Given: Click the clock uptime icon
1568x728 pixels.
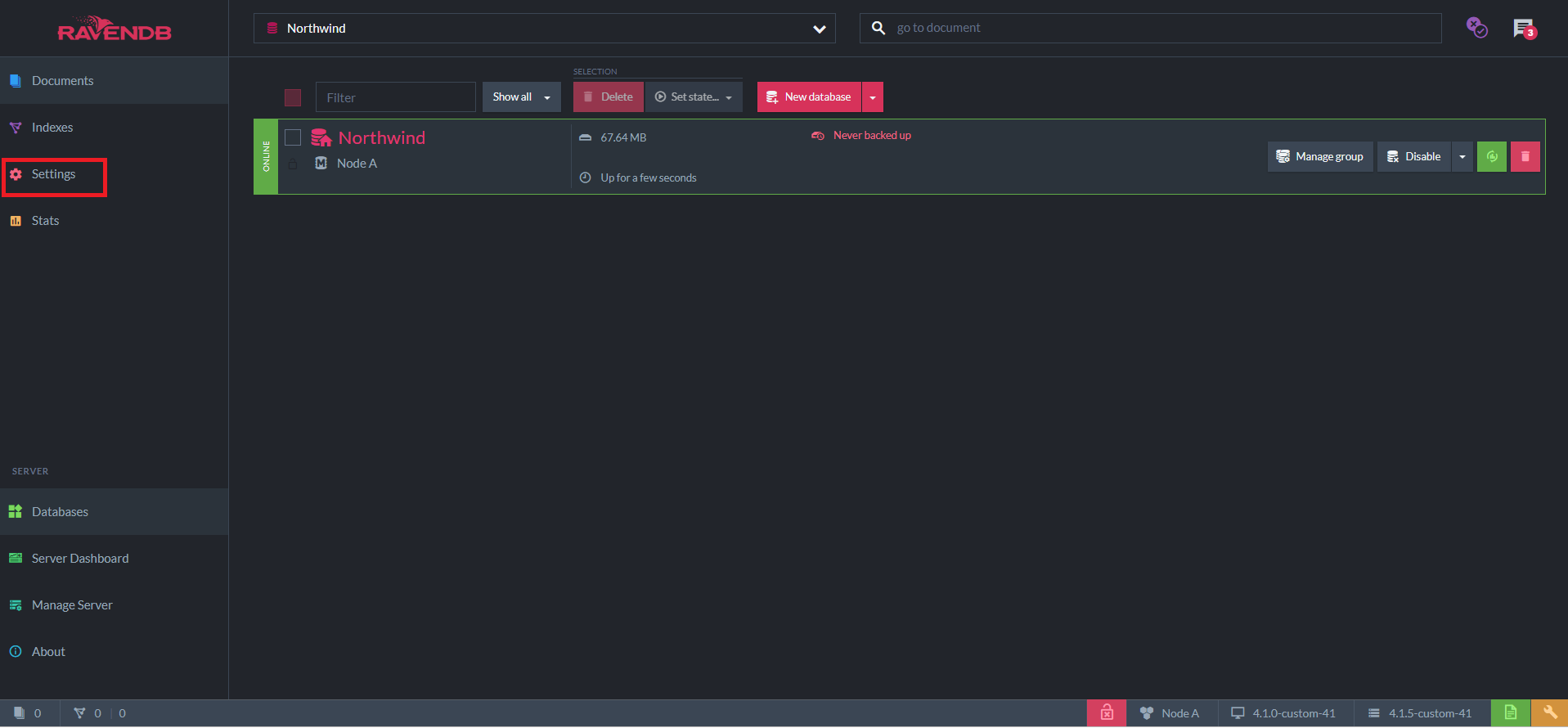Looking at the screenshot, I should tap(585, 178).
